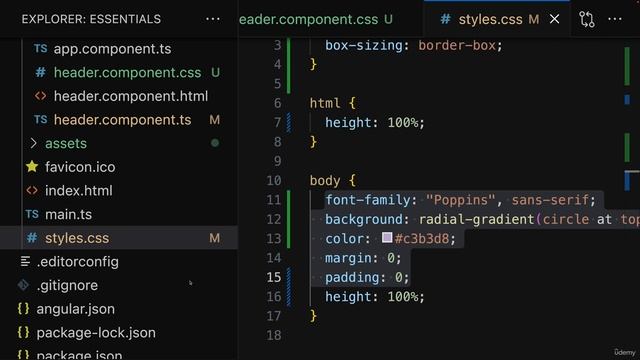Click 'padding' property on line 15
Image resolution: width=640 pixels, height=360 pixels.
click(353, 278)
